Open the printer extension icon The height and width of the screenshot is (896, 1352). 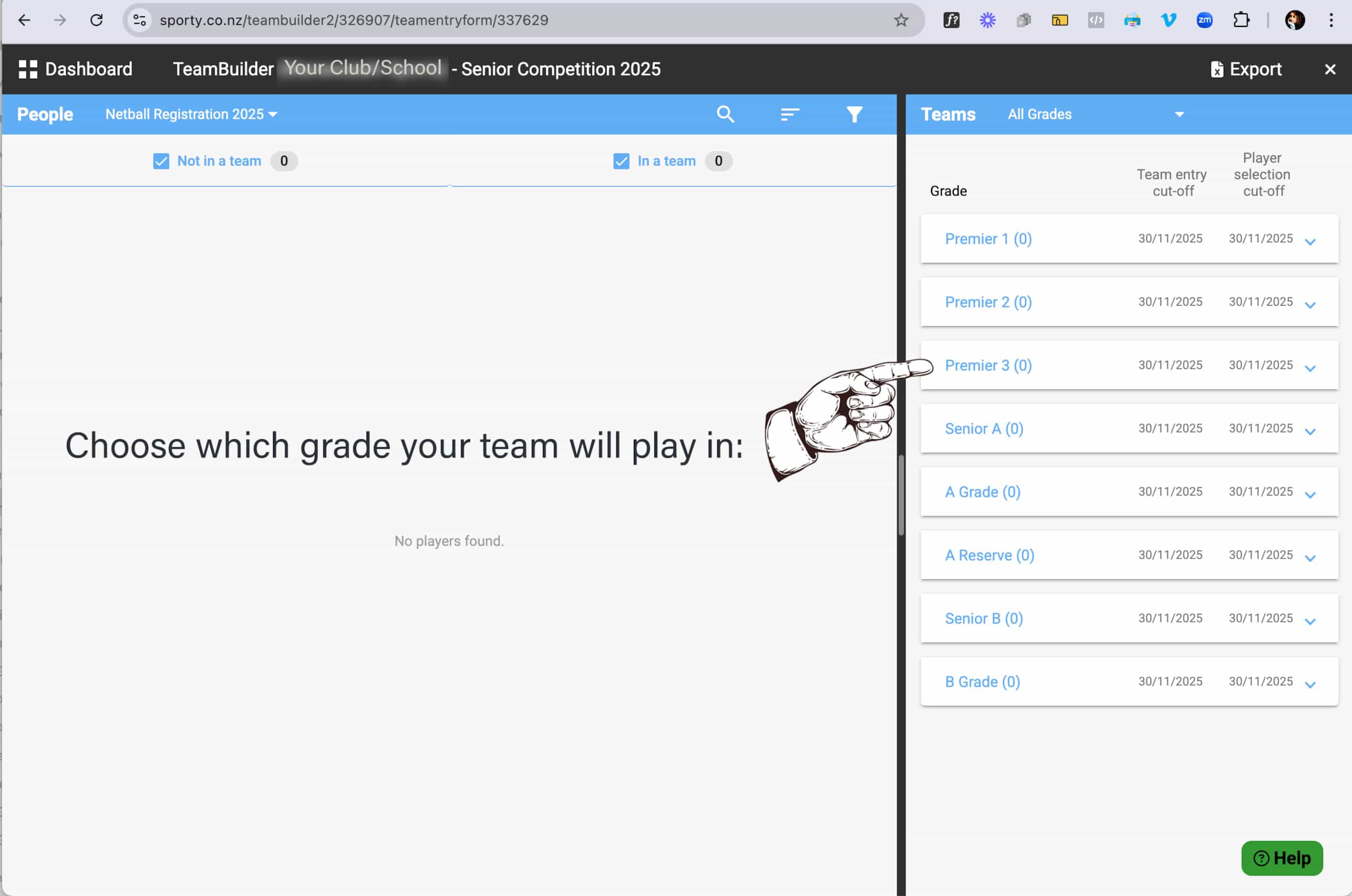coord(1132,21)
